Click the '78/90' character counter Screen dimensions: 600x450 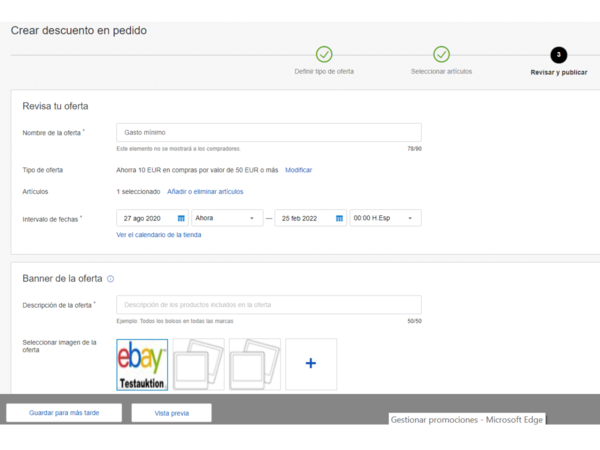(414, 149)
